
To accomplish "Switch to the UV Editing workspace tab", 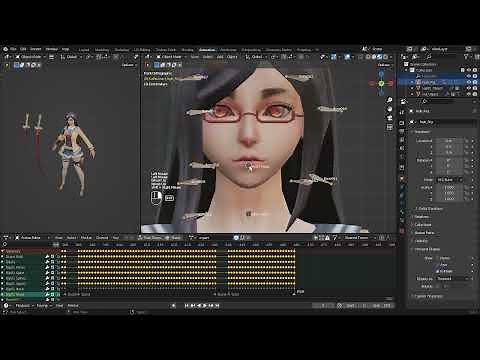I will pyautogui.click(x=142, y=50).
